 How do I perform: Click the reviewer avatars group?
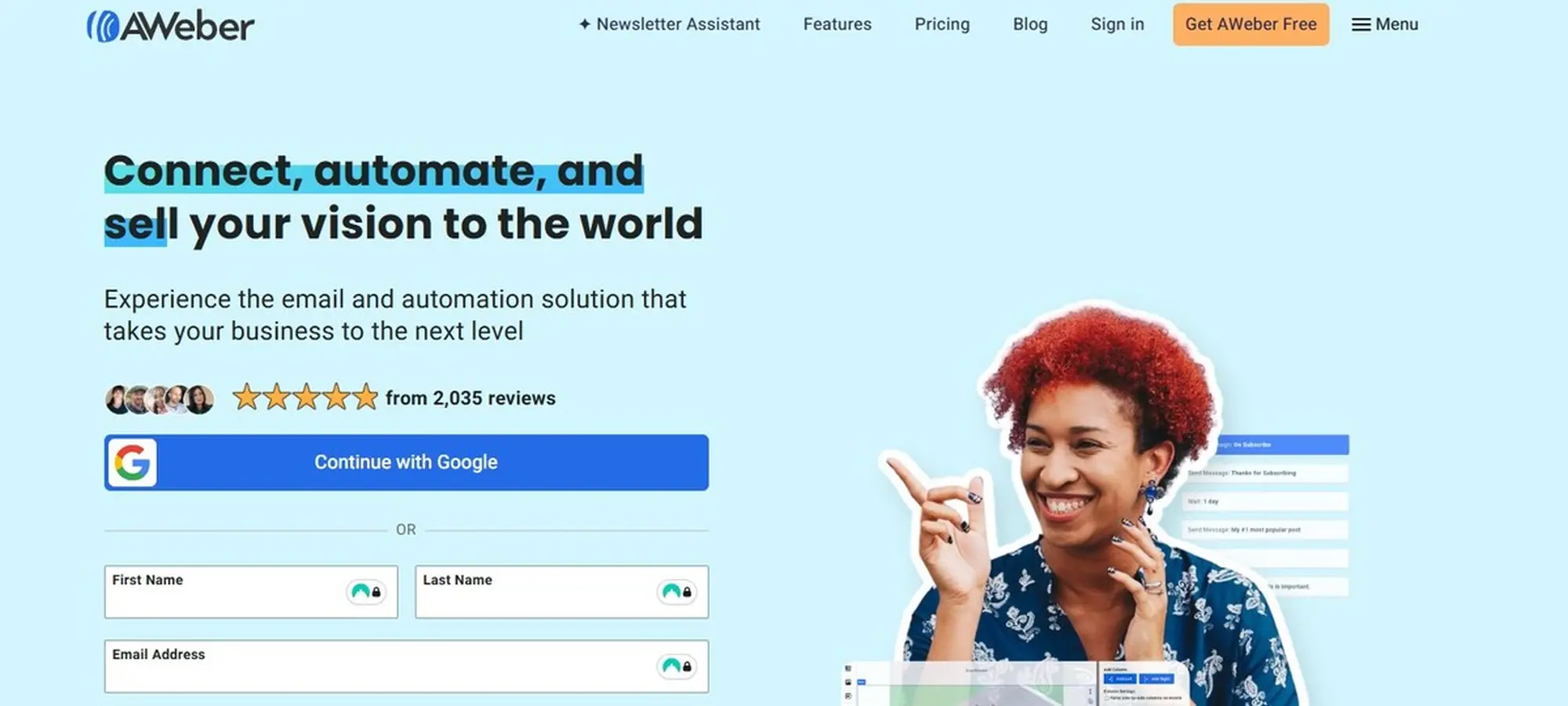(160, 399)
